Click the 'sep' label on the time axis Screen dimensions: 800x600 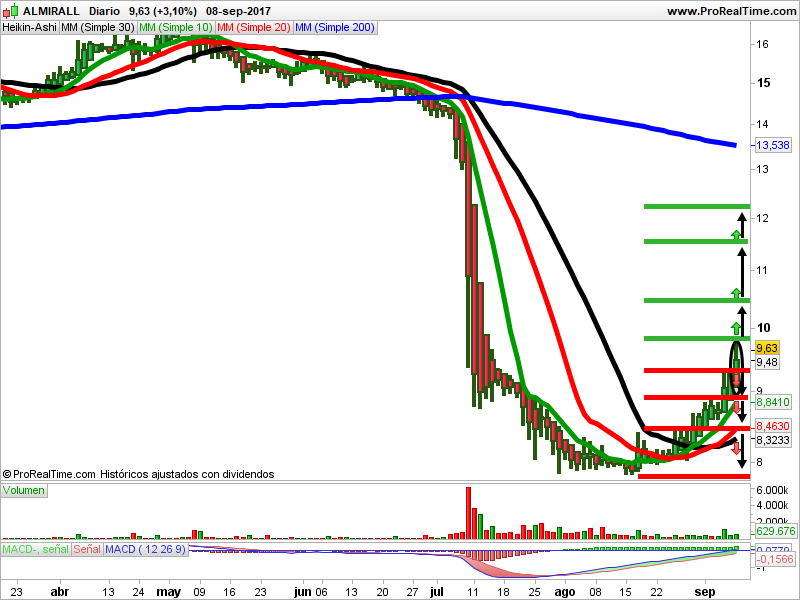coord(705,592)
